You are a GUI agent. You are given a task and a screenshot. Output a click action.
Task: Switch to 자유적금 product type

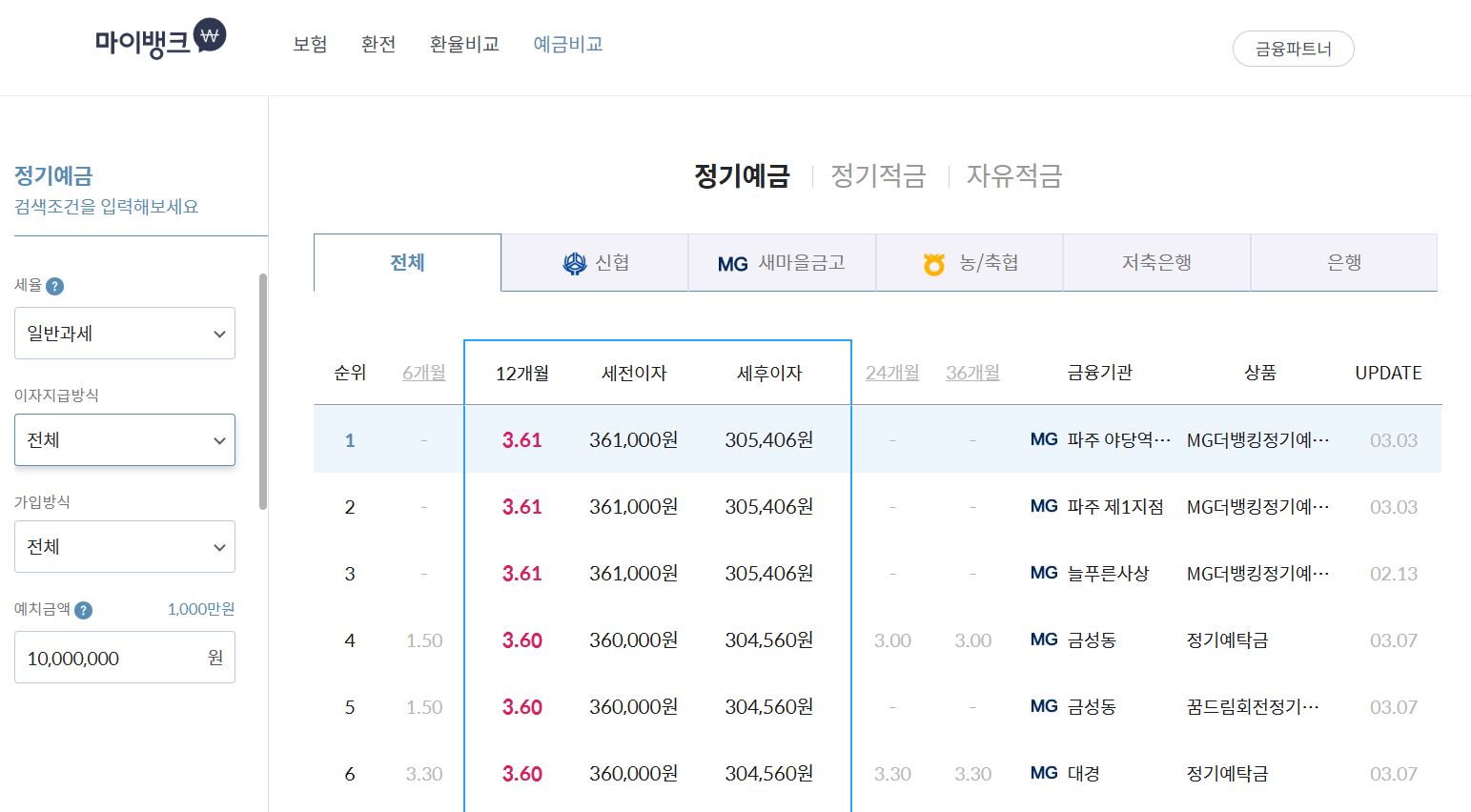click(x=1014, y=175)
